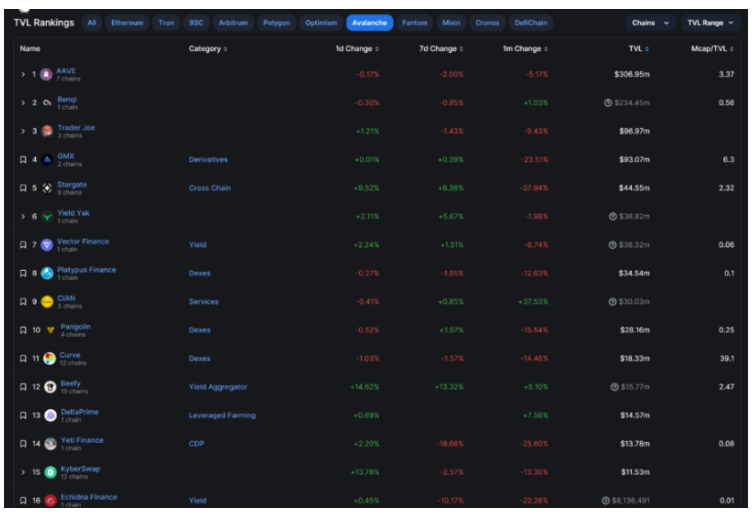756x516 pixels.
Task: Click the Pangolin logo icon
Action: pyautogui.click(x=51, y=330)
